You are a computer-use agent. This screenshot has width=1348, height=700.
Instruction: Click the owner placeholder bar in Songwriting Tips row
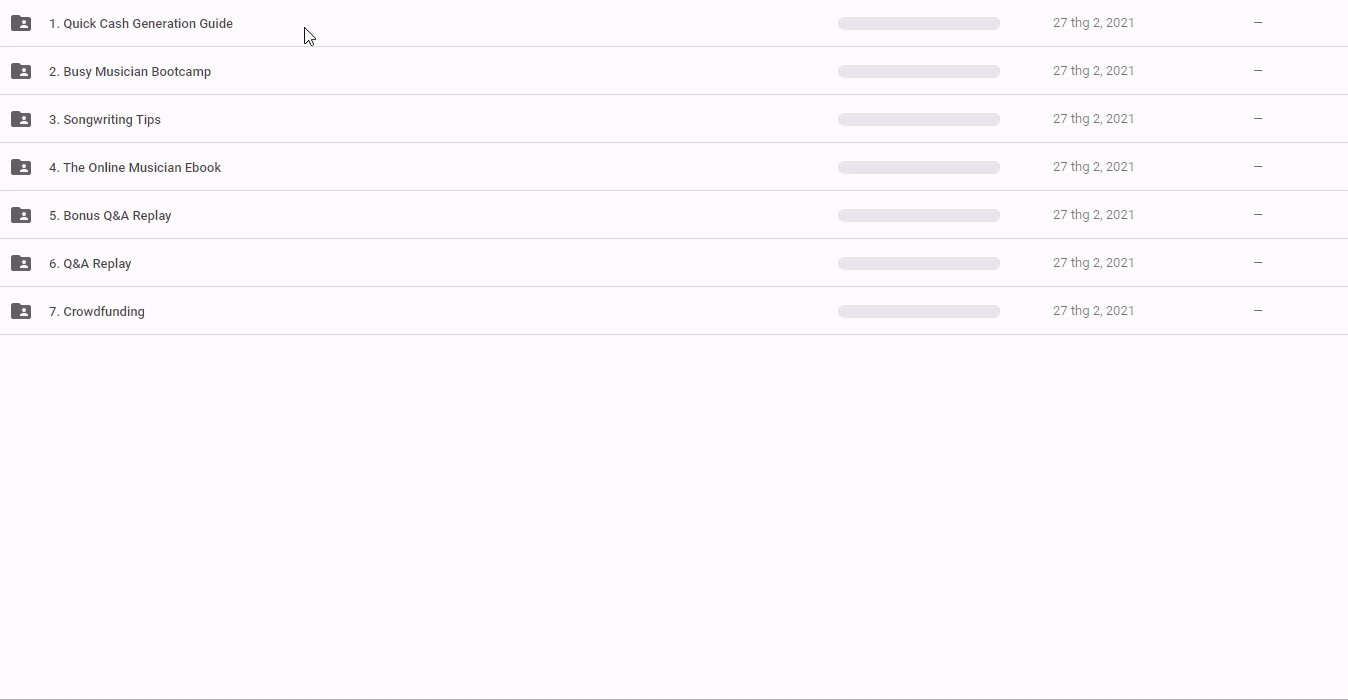coord(919,119)
